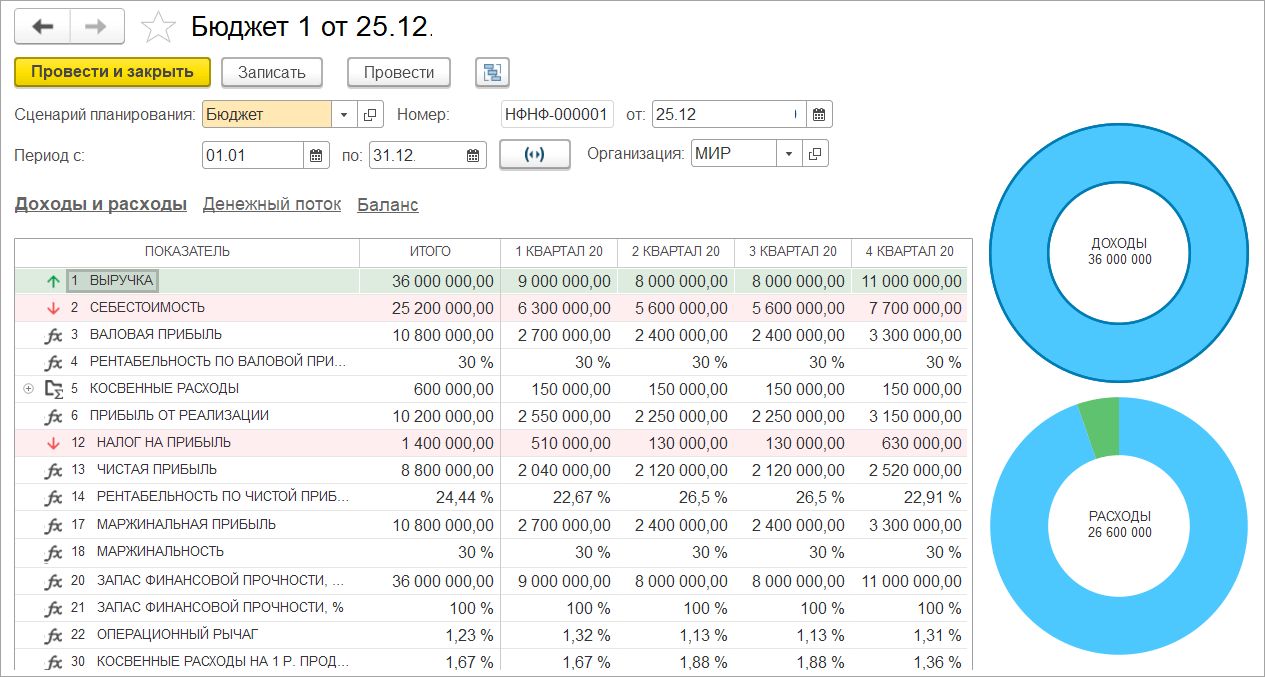The image size is (1265, 677).
Task: Open calendar for period end date
Action: click(473, 155)
